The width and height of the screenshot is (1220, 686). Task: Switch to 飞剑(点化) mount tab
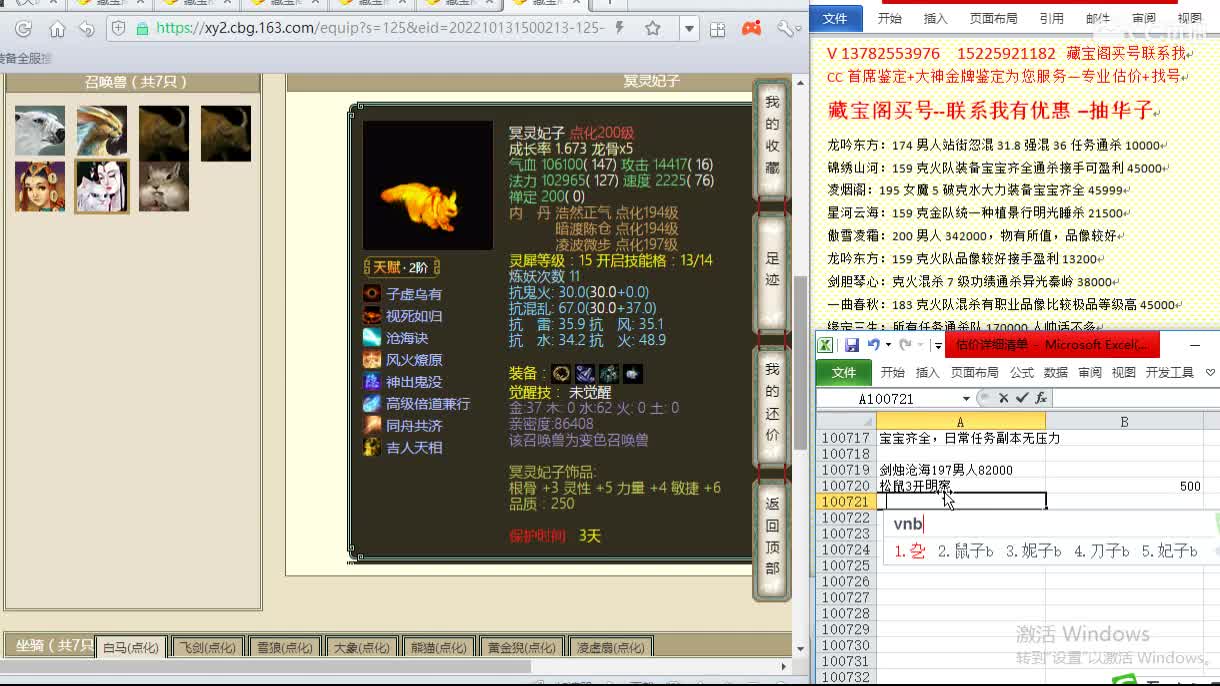(207, 647)
